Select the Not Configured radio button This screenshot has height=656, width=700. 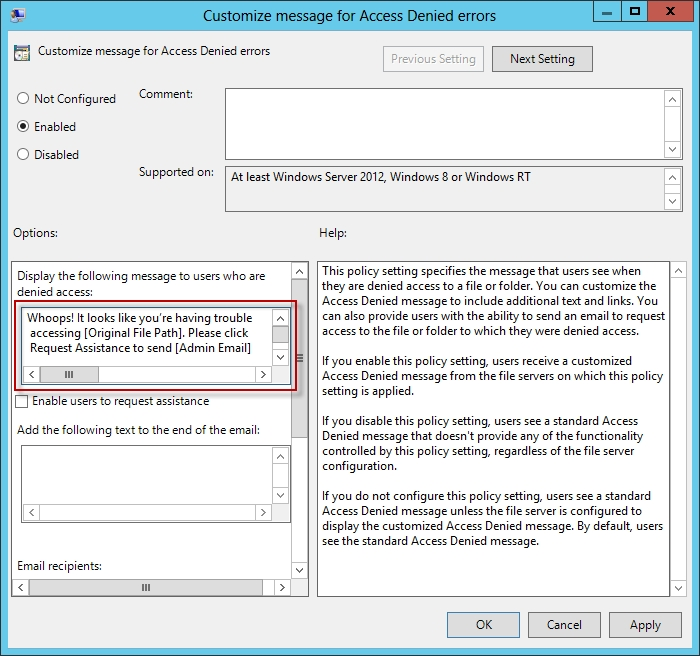[x=23, y=99]
